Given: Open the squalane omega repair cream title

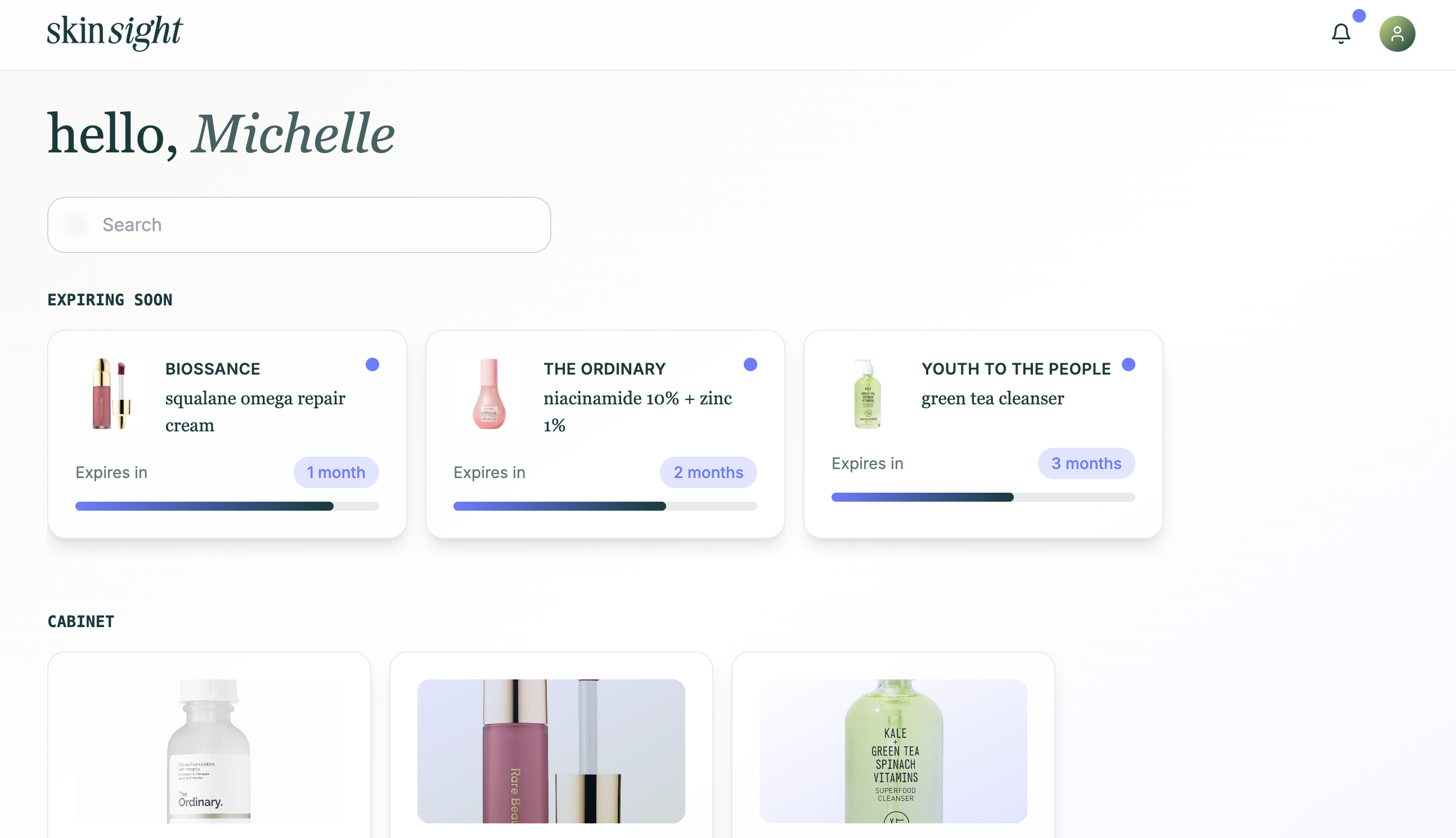Looking at the screenshot, I should tap(255, 412).
